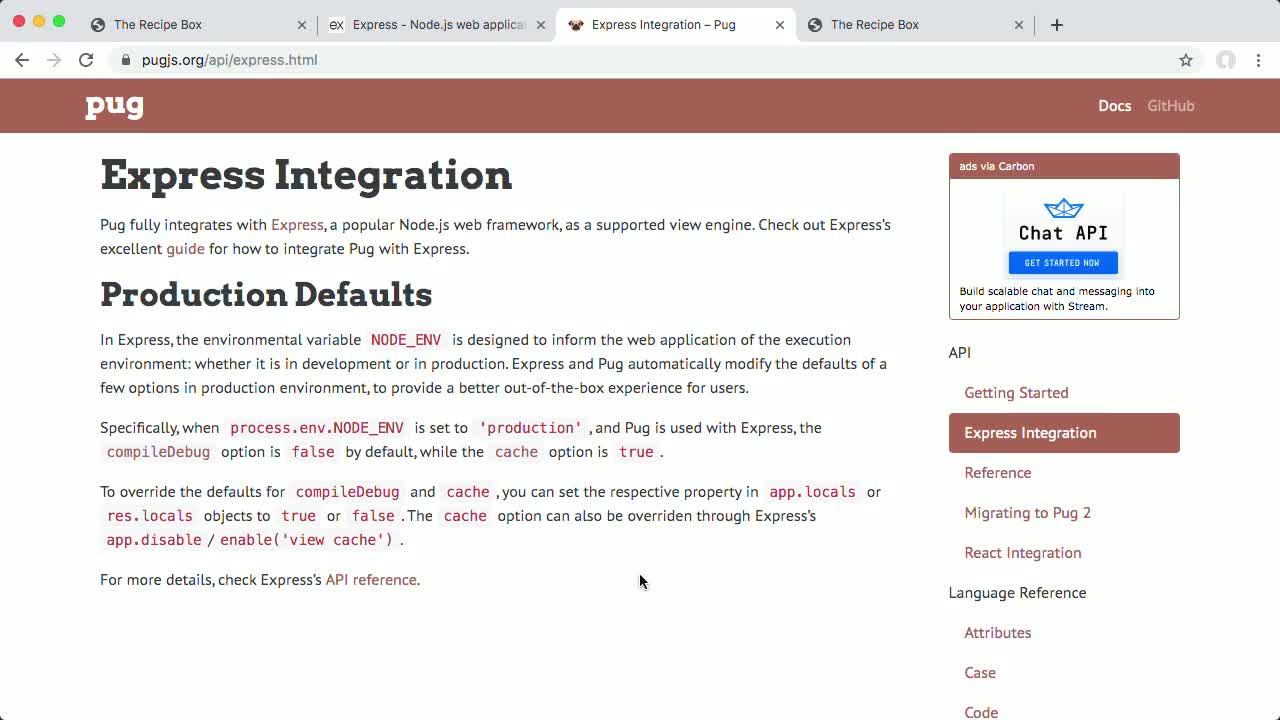Viewport: 1280px width, 720px height.
Task: Follow the API reference link
Action: [x=371, y=579]
